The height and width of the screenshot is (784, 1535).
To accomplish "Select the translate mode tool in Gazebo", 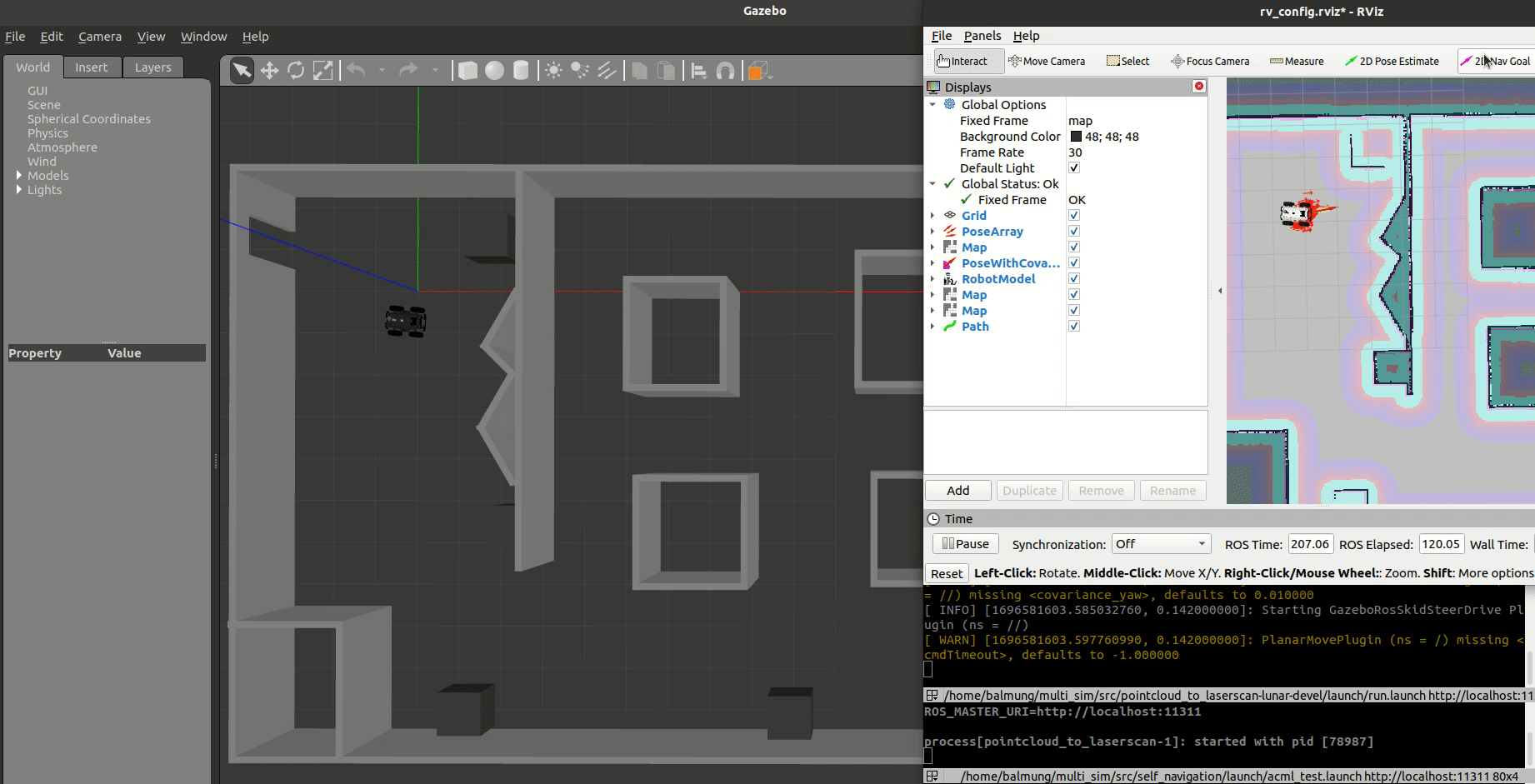I will pyautogui.click(x=269, y=71).
